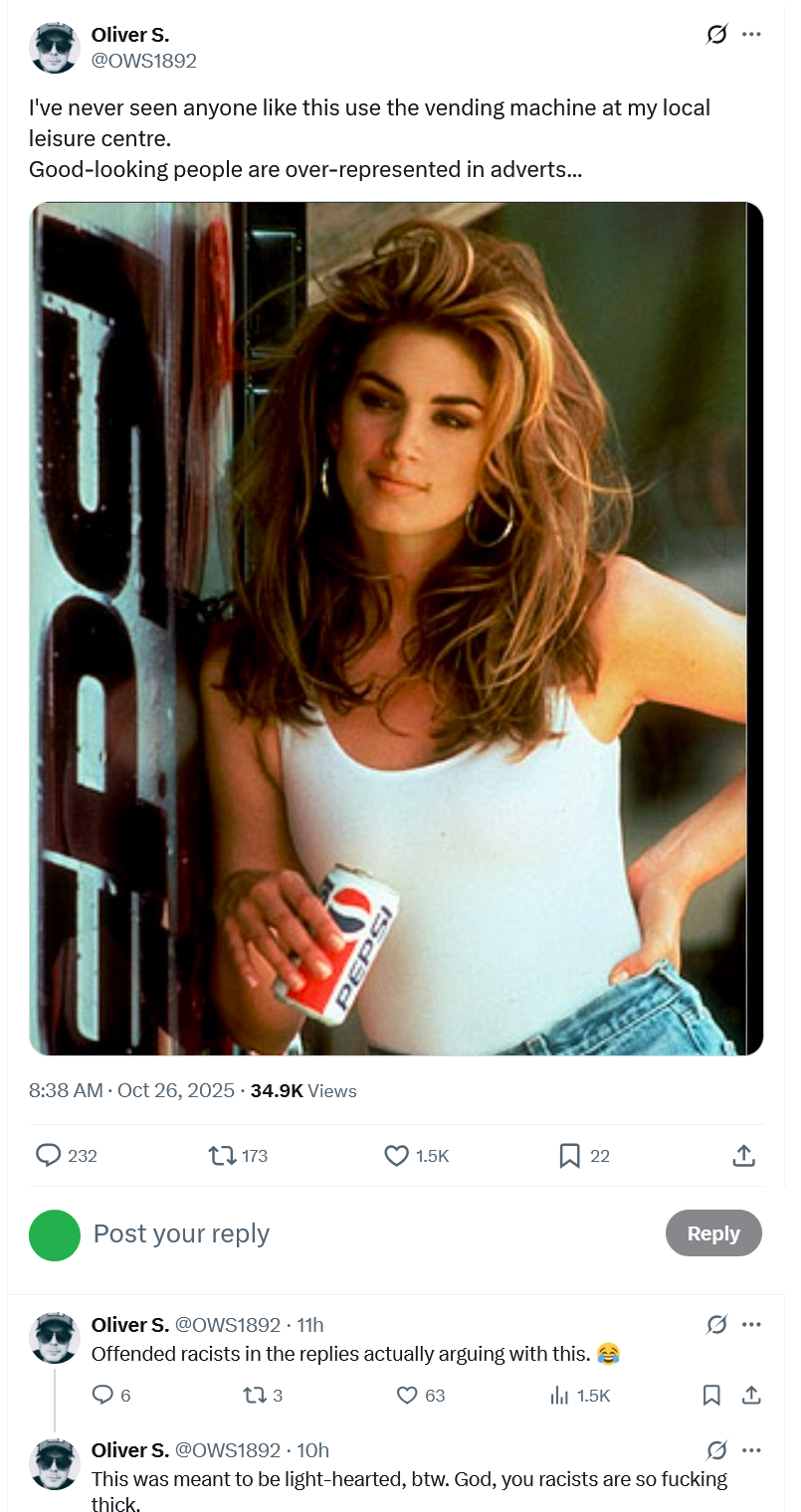Open the more options menu on main post

751,35
